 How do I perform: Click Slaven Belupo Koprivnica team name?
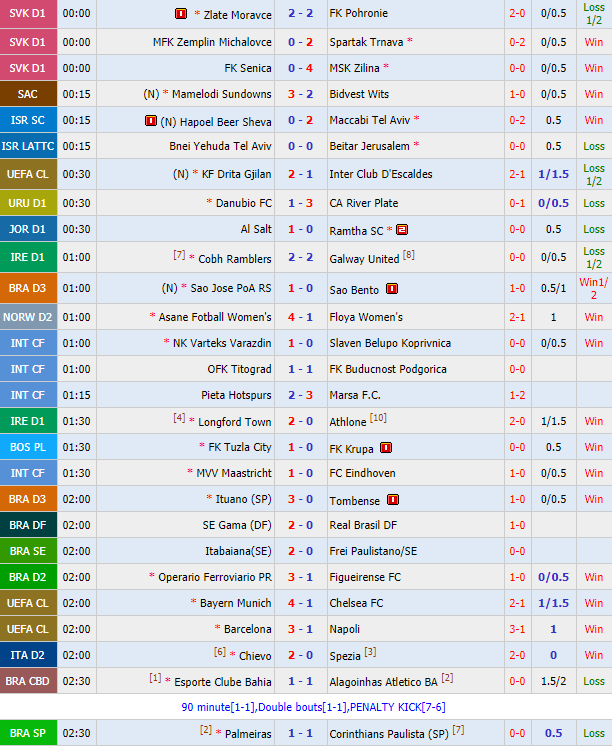click(390, 343)
